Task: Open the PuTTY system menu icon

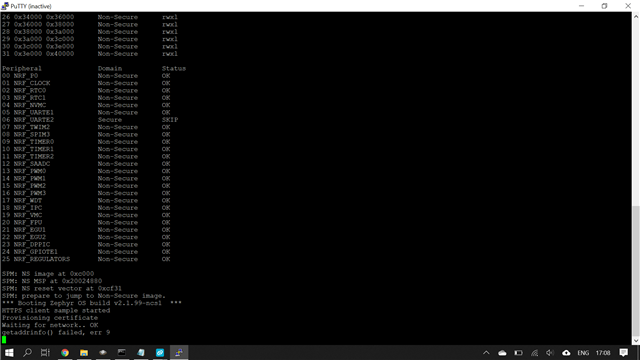Action: pos(5,6)
